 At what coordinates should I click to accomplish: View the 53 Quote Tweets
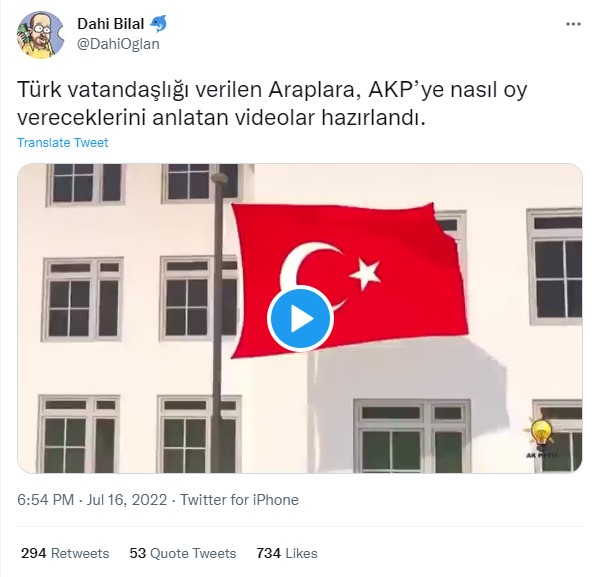coord(183,553)
